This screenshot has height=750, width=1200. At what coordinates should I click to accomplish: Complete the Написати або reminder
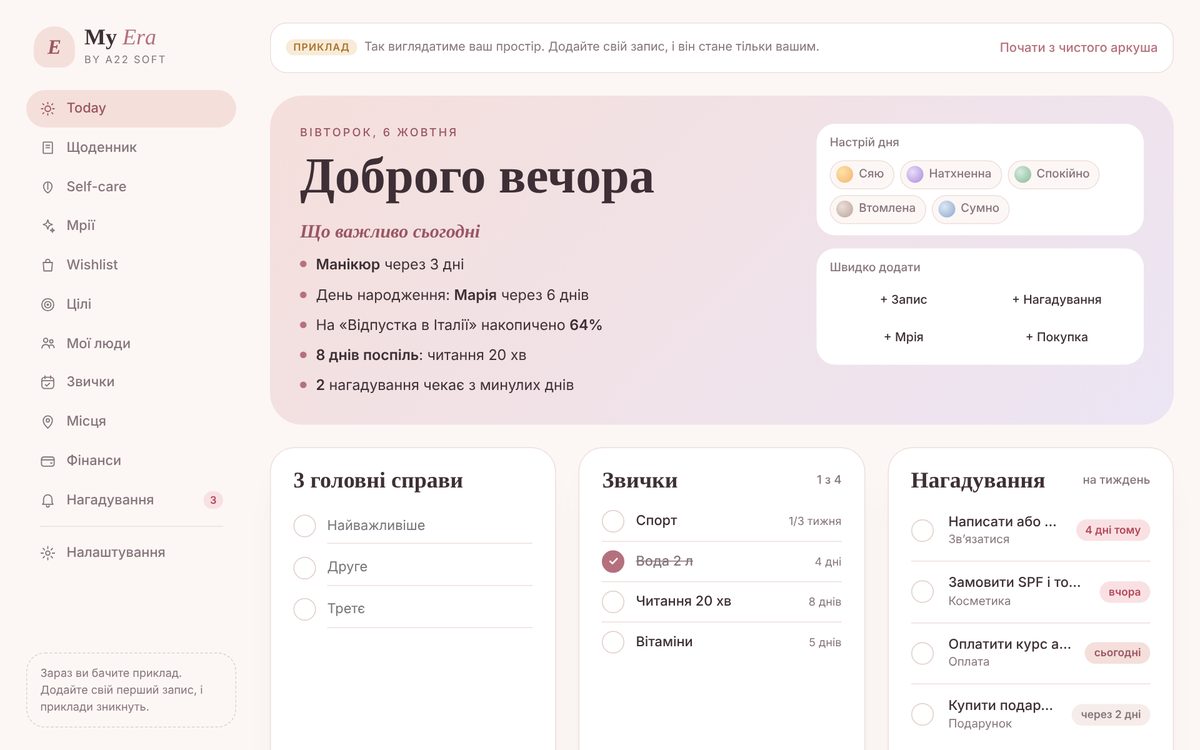pos(922,530)
